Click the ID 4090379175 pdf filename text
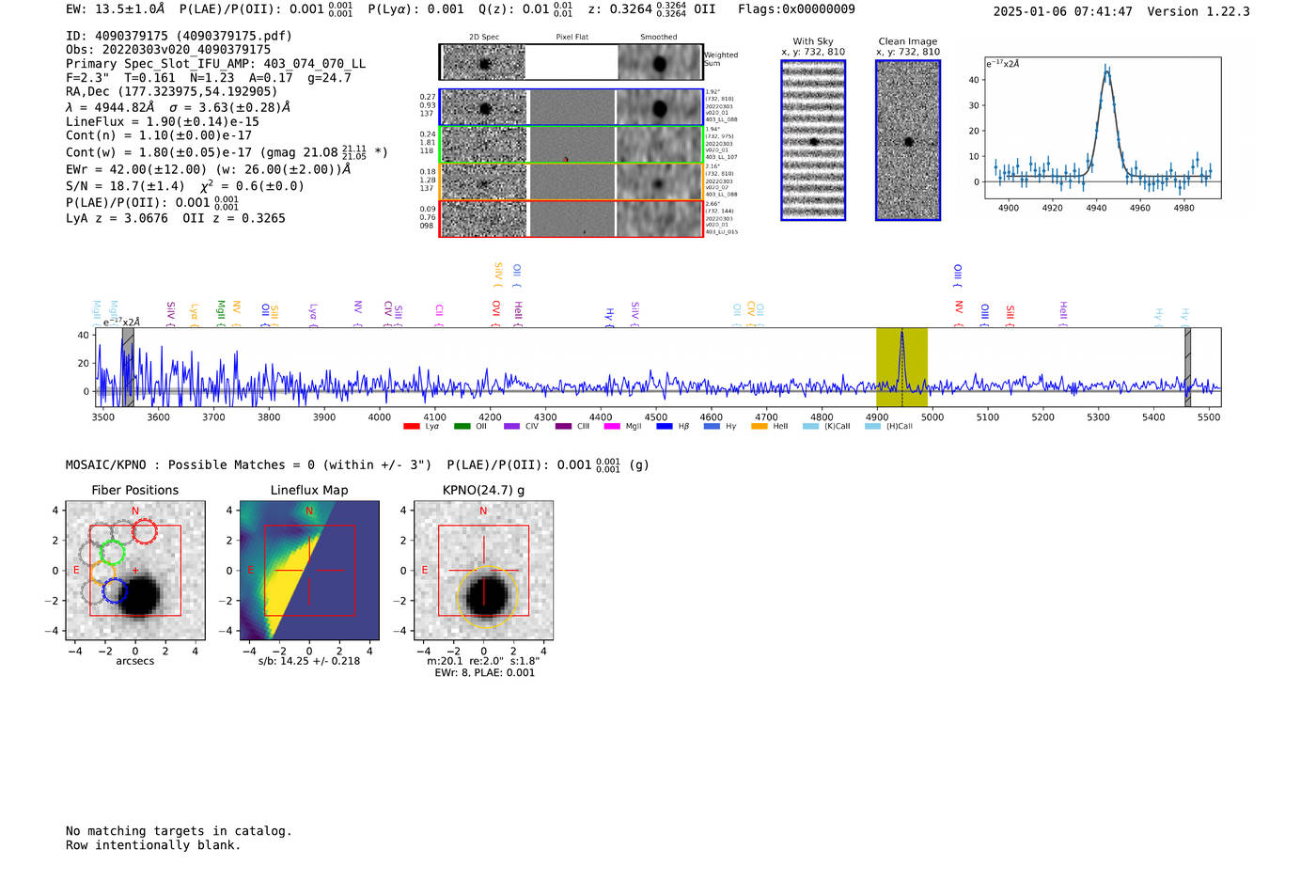This screenshot has height=896, width=1316. click(179, 36)
